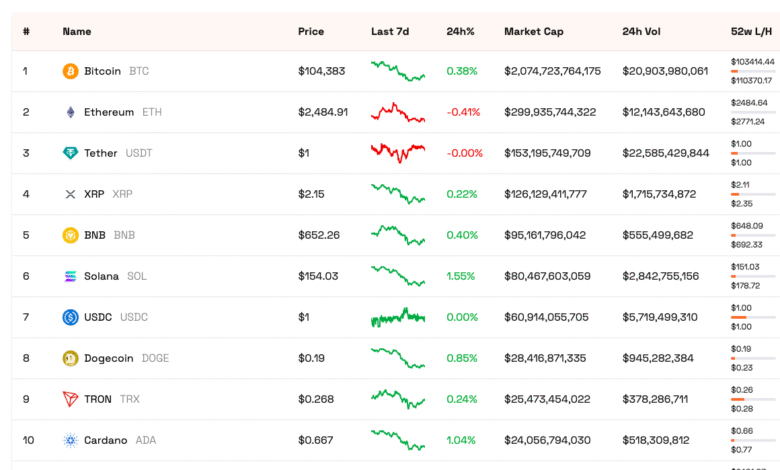780x470 pixels.
Task: Click Solana price $154.03
Action: coord(318,276)
